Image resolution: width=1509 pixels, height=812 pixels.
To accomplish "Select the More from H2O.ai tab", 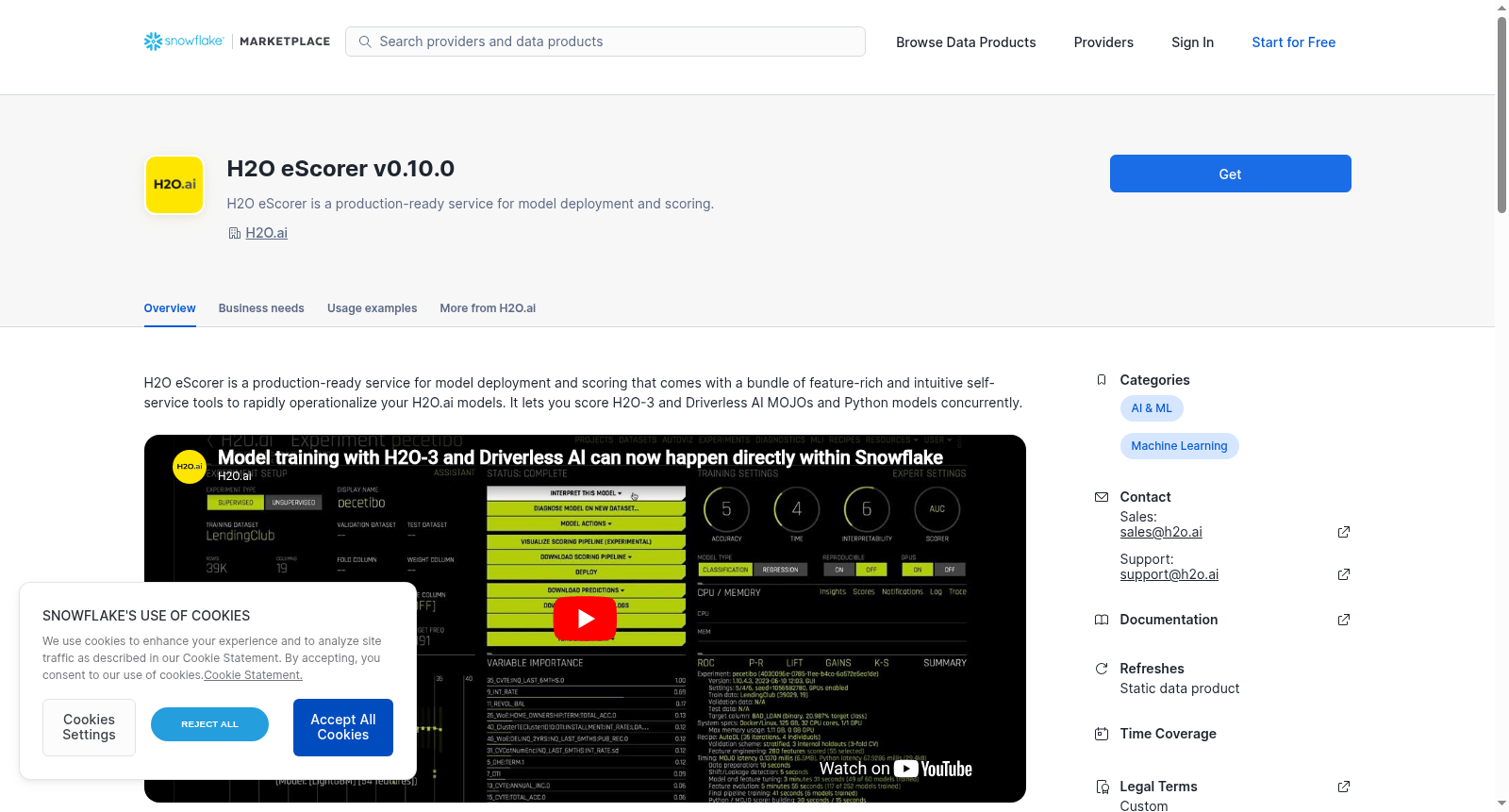I will tap(488, 308).
